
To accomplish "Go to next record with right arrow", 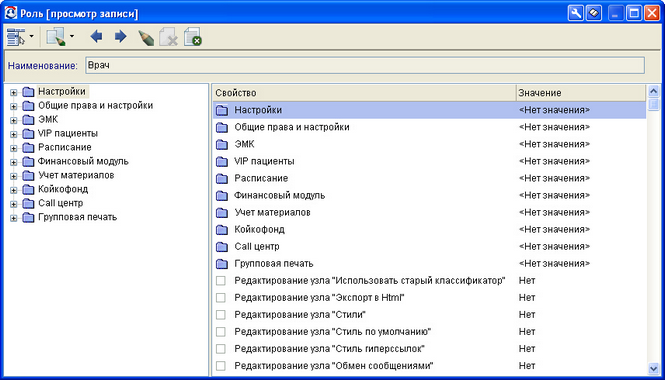I will pyautogui.click(x=120, y=36).
